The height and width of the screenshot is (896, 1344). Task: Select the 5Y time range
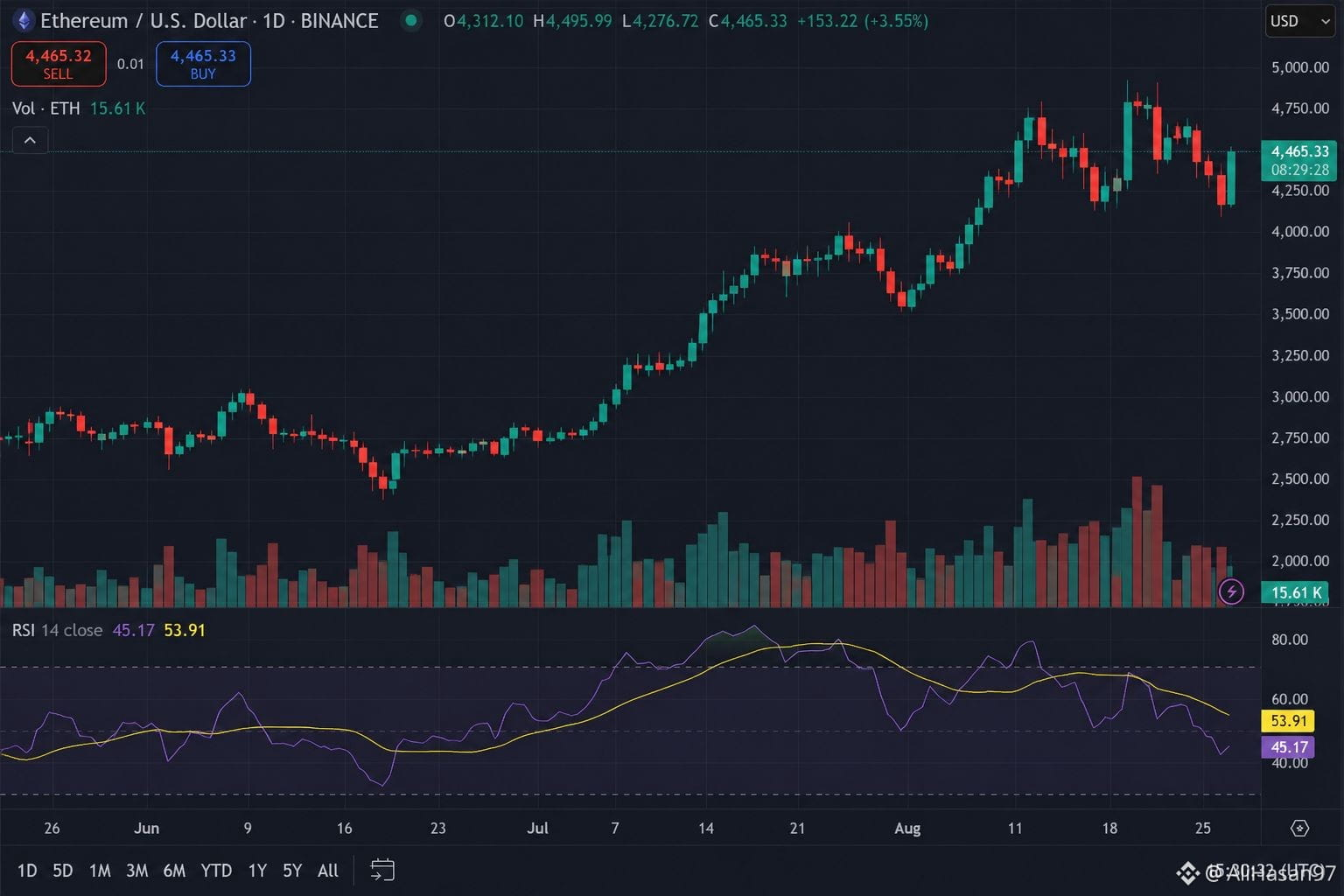click(292, 871)
